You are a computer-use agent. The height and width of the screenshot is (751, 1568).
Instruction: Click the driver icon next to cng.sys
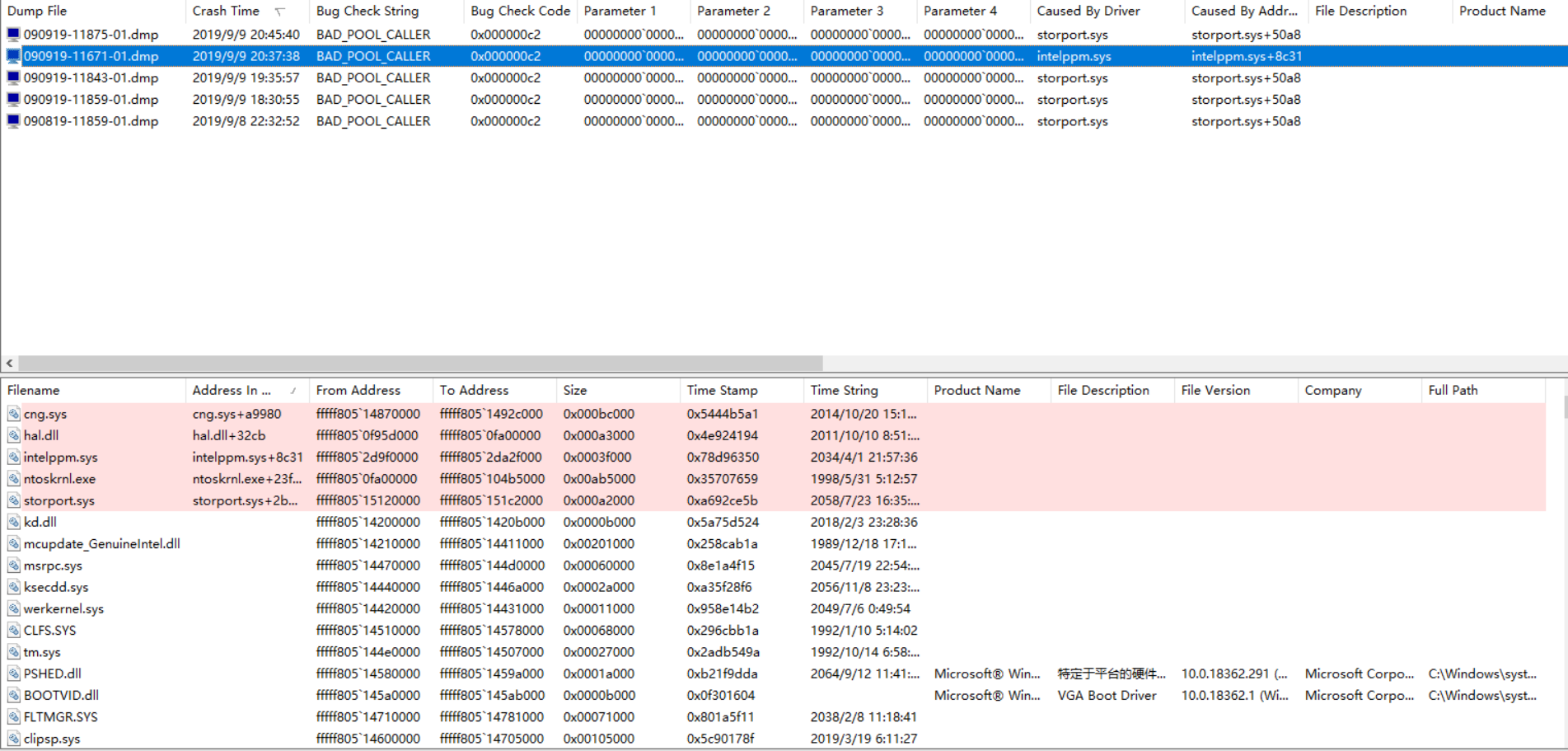click(14, 413)
